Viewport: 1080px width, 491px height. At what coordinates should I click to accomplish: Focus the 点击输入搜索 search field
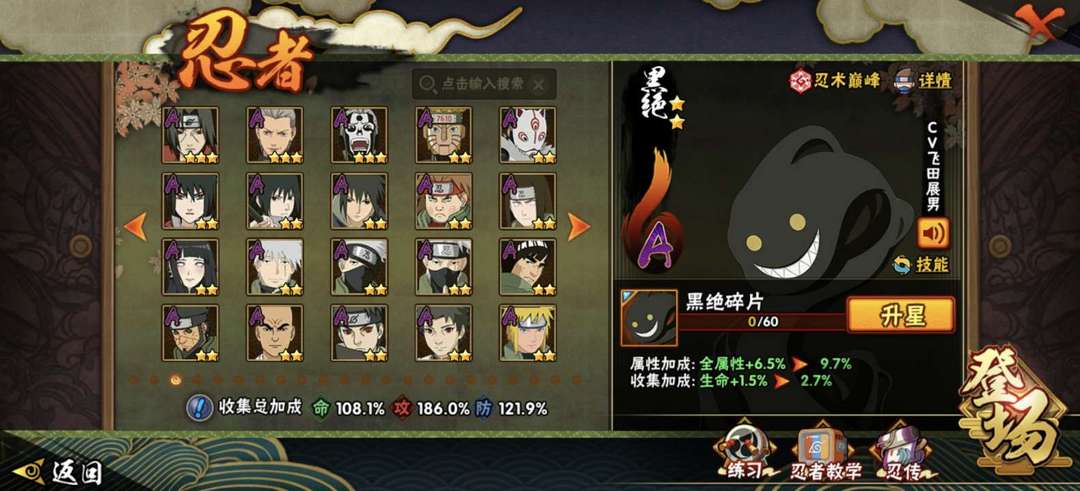coord(484,84)
